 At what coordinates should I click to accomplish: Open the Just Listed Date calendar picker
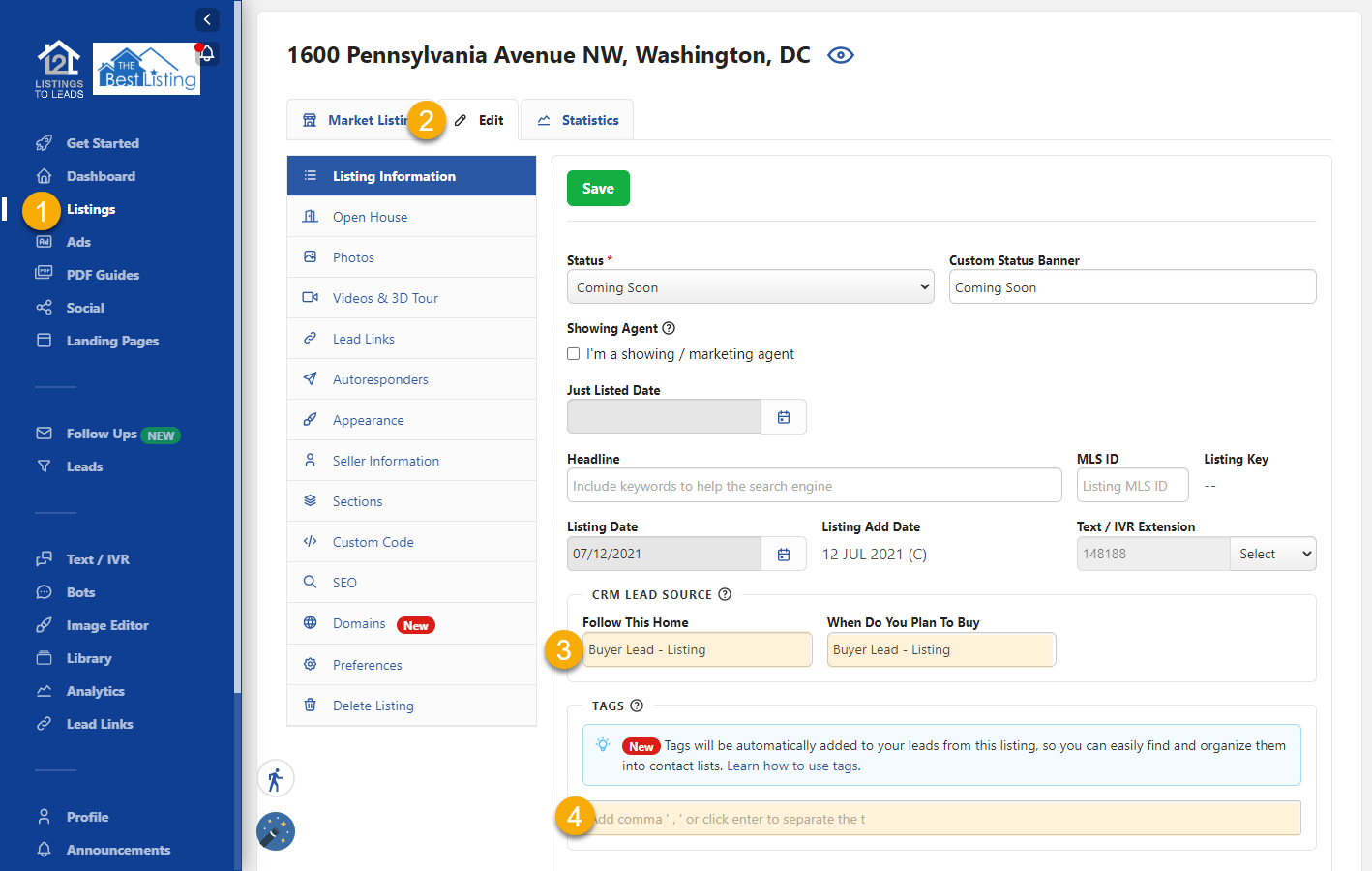(x=784, y=416)
